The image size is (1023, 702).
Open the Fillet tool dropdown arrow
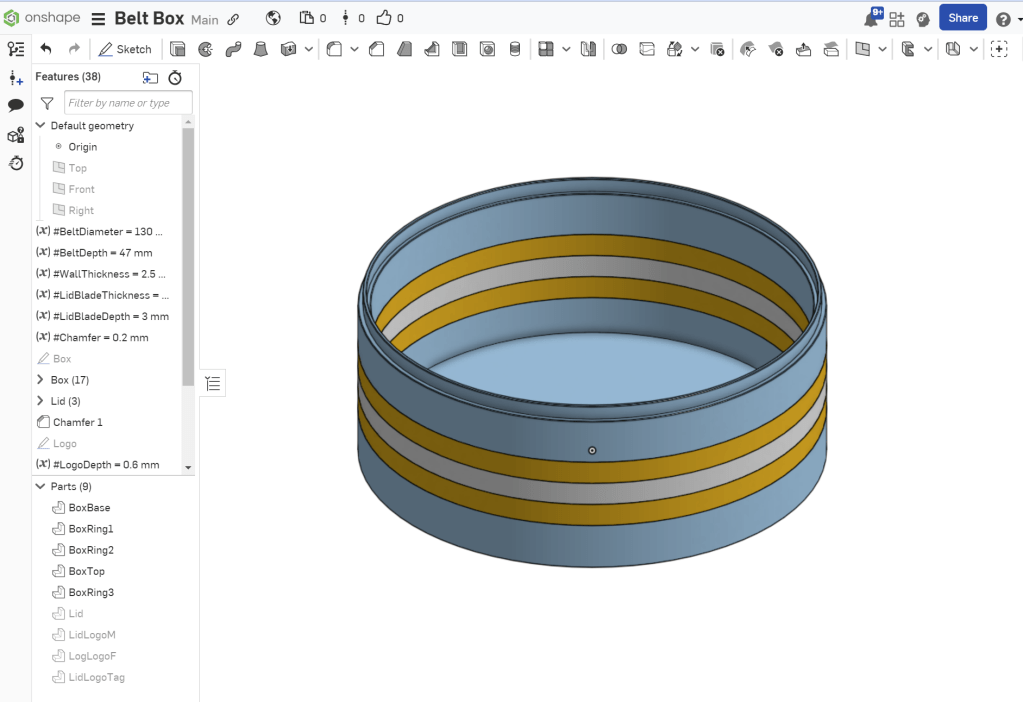(354, 49)
